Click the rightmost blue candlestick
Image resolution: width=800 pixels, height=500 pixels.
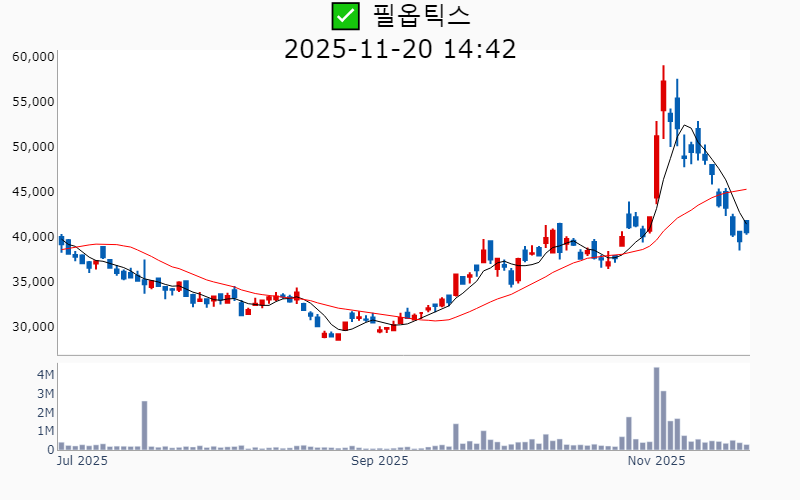click(x=746, y=227)
